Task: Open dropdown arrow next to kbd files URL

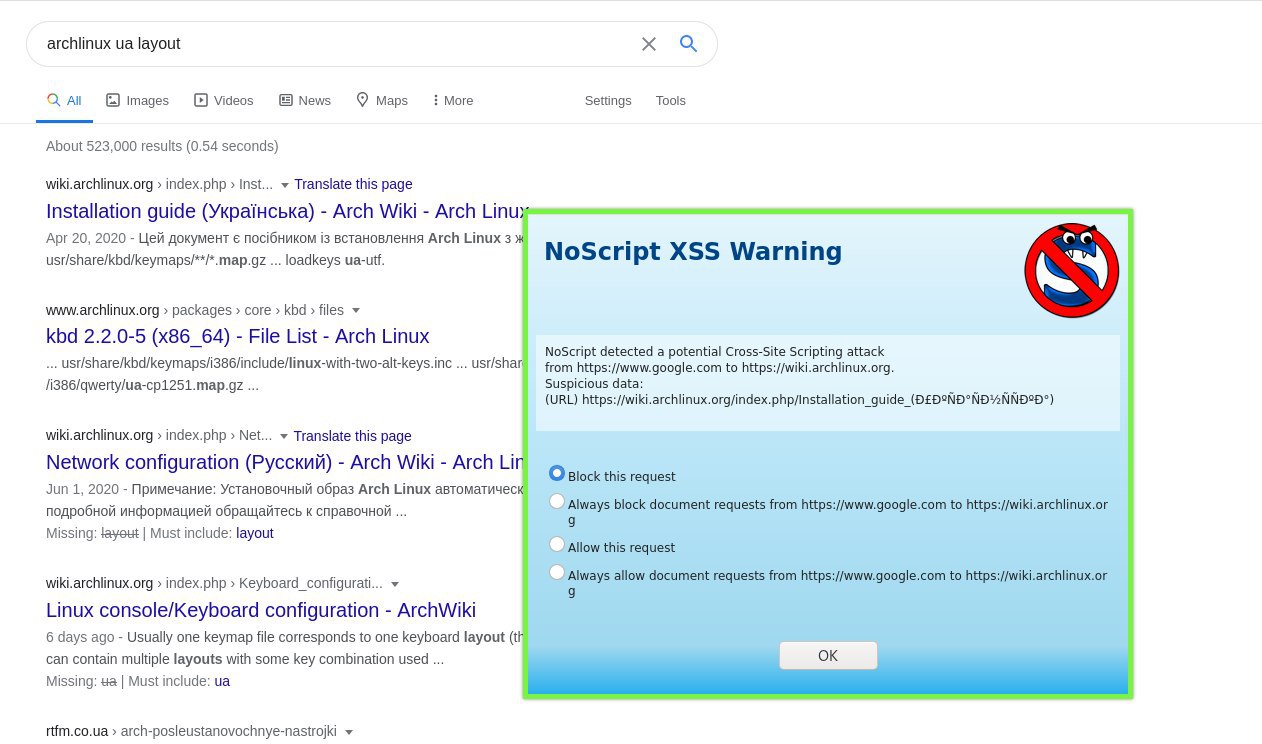Action: [356, 311]
